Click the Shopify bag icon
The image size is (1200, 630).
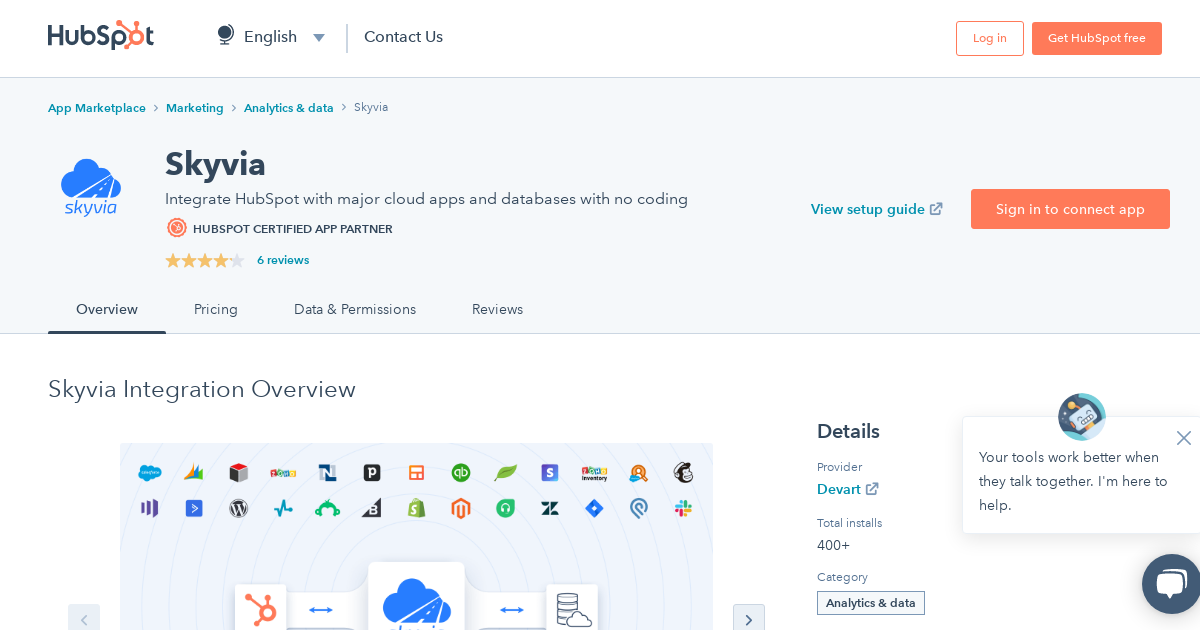point(414,509)
